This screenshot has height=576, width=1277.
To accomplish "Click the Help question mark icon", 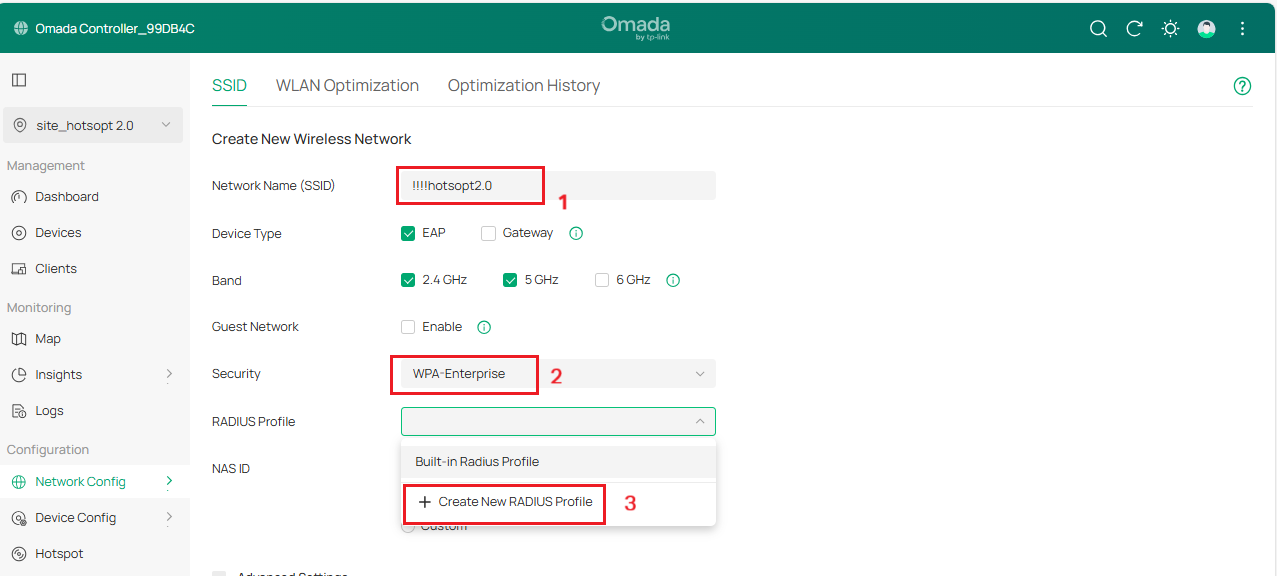I will pos(1242,86).
